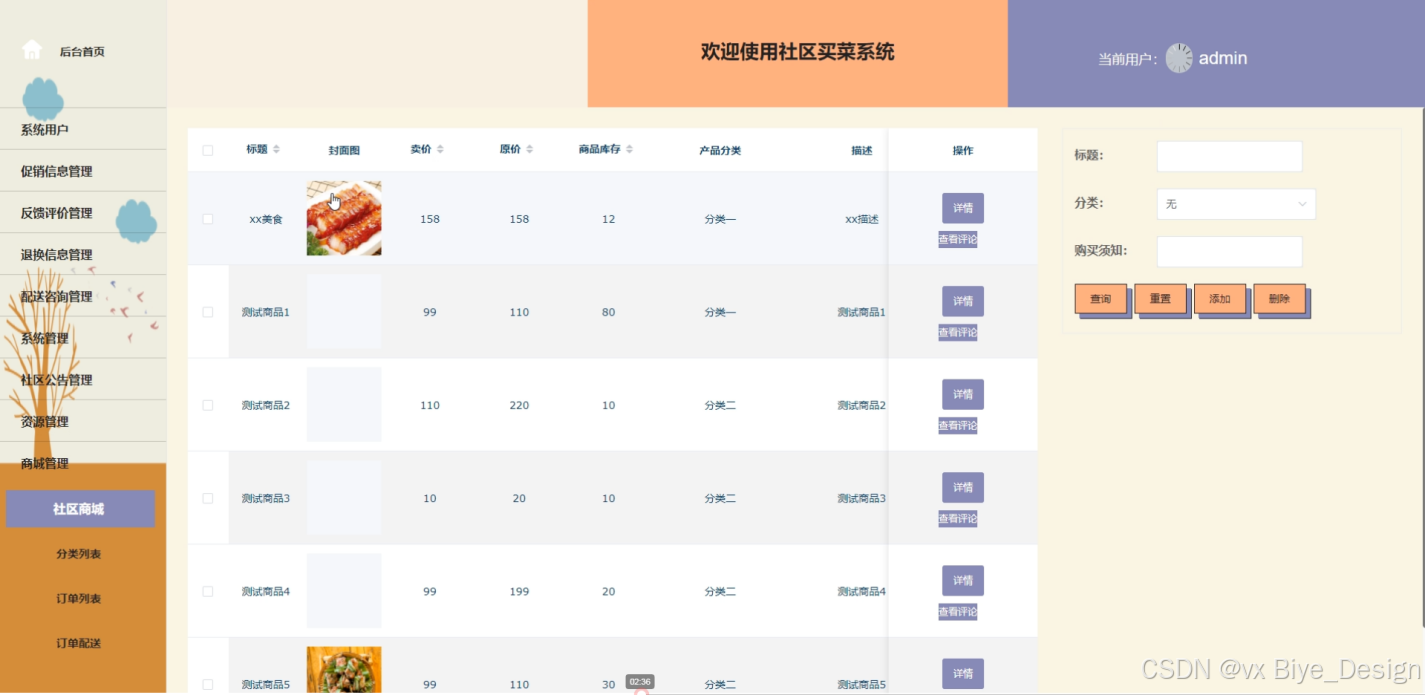Toggle the select-all header checkbox
Image resolution: width=1425 pixels, height=695 pixels.
coord(208,151)
